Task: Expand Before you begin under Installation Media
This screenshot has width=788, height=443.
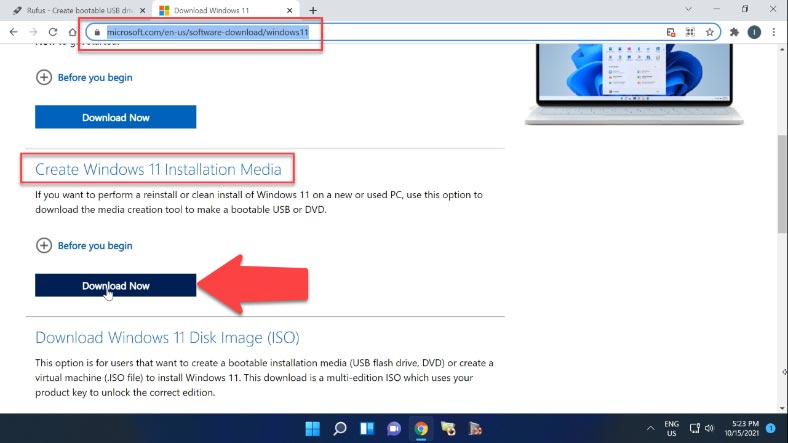Action: tap(84, 246)
